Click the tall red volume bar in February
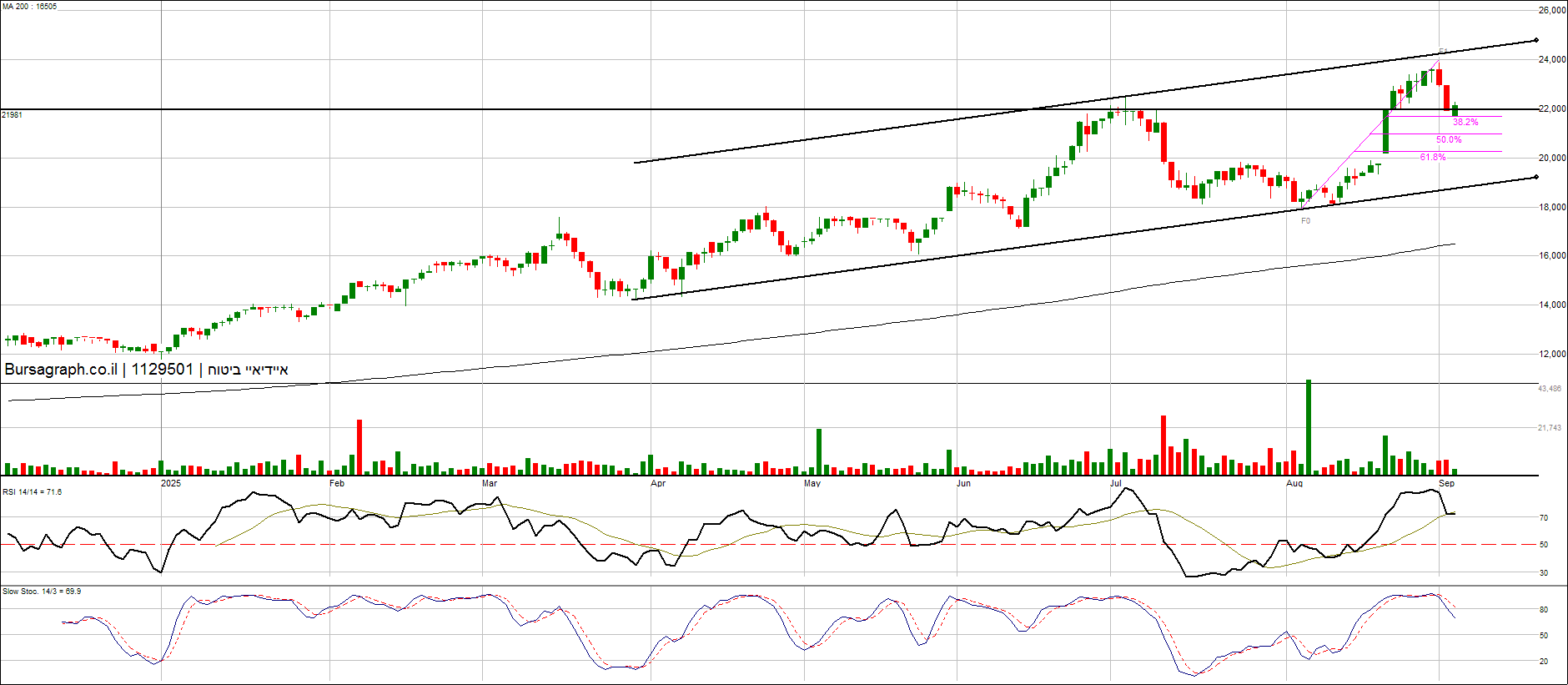This screenshot has width=1568, height=685. tap(359, 447)
